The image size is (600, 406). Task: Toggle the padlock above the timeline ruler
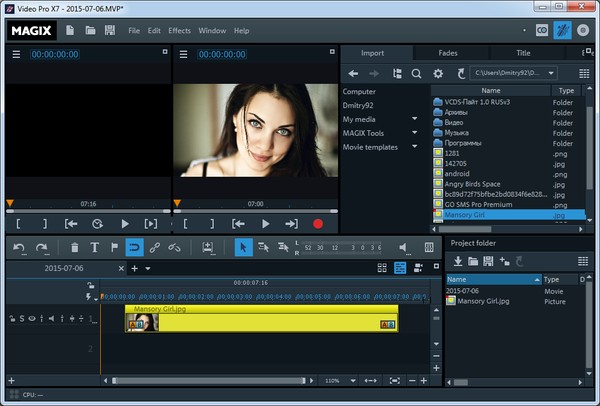(x=91, y=285)
